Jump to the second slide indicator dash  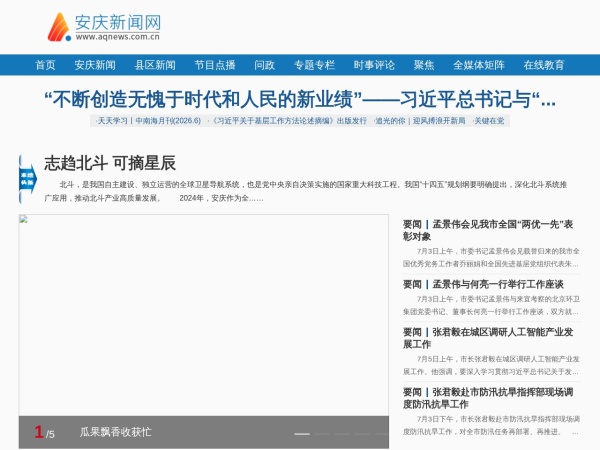click(x=322, y=434)
